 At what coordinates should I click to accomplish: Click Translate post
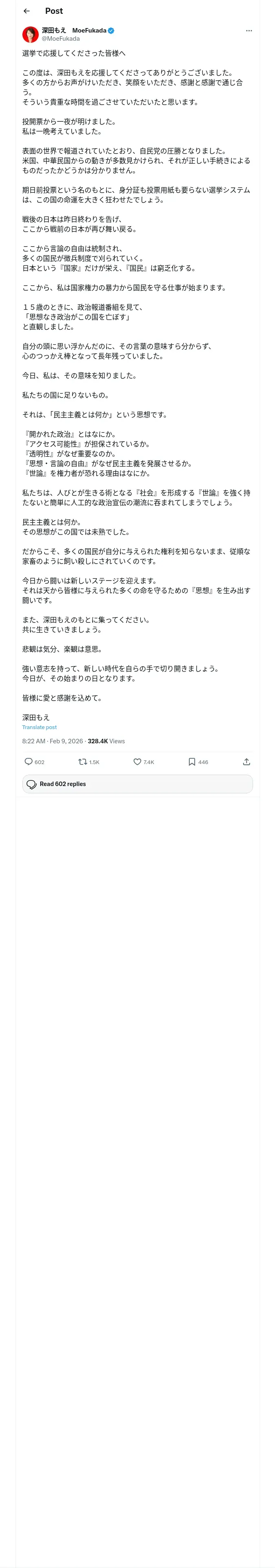coord(39,727)
